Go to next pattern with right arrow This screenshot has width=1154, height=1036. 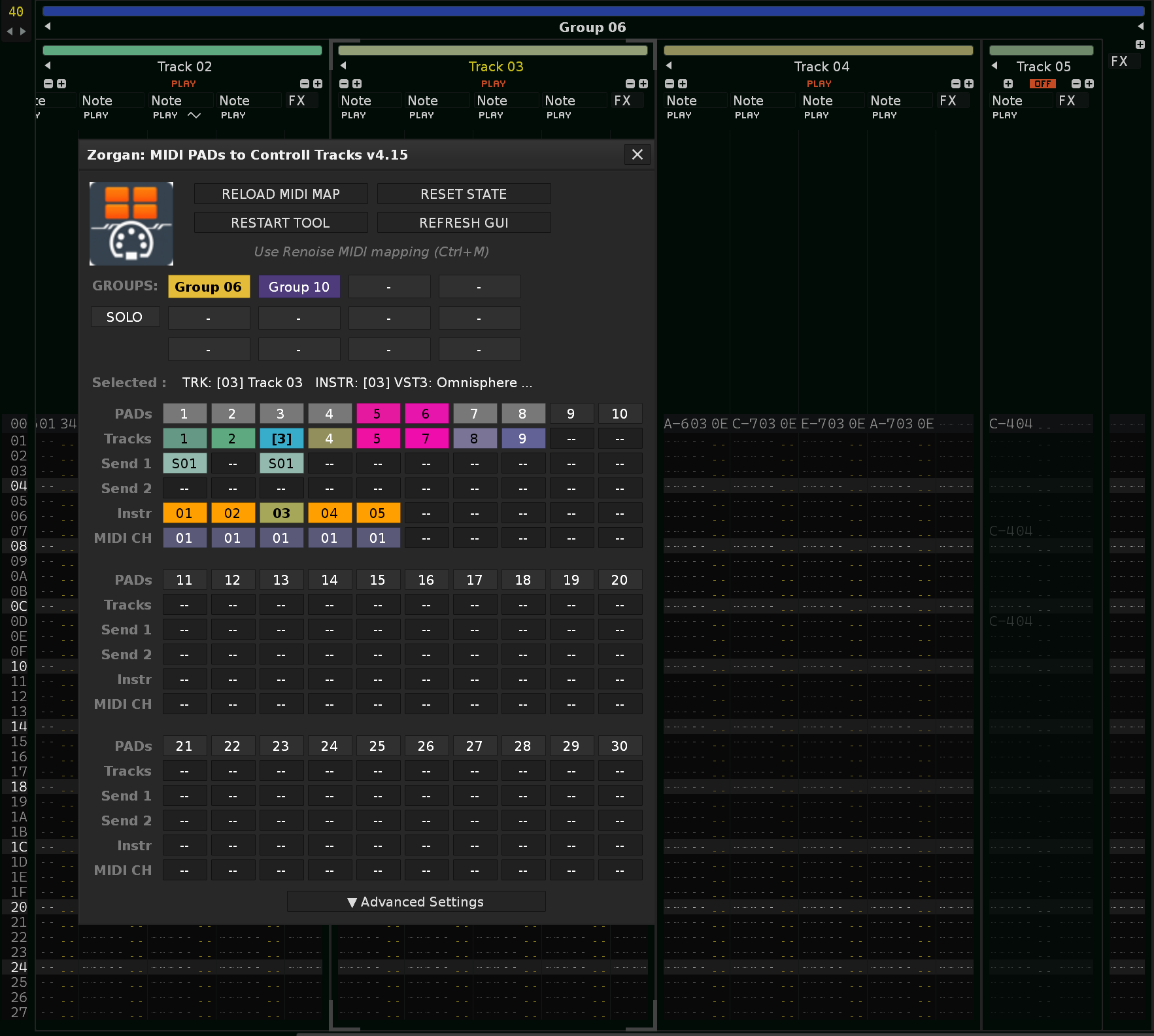click(x=23, y=31)
